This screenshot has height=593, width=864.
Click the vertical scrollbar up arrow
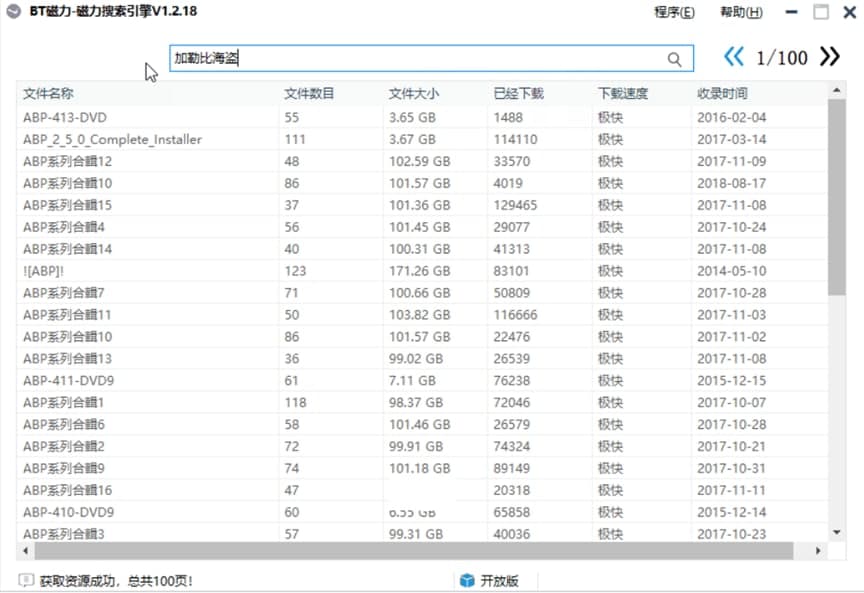click(x=837, y=91)
